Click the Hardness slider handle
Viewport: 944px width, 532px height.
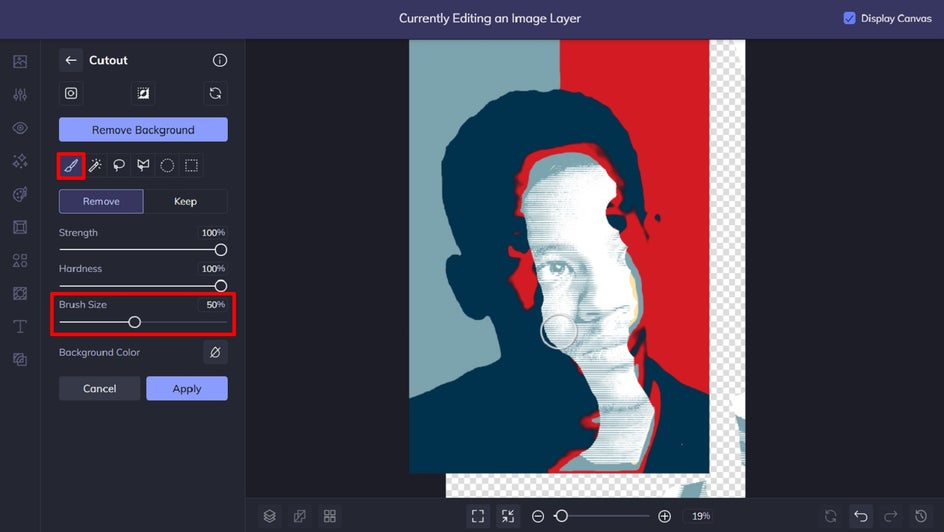pos(221,286)
